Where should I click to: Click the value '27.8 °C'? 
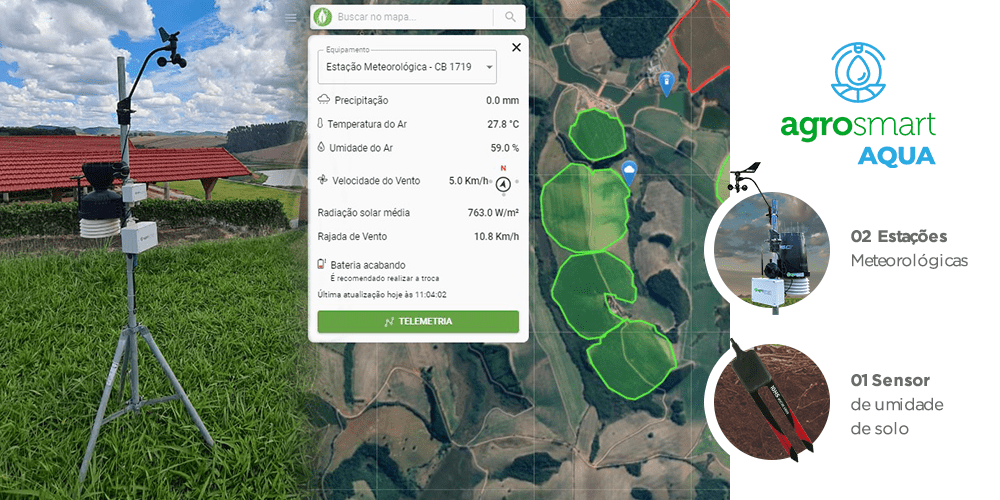pyautogui.click(x=503, y=124)
